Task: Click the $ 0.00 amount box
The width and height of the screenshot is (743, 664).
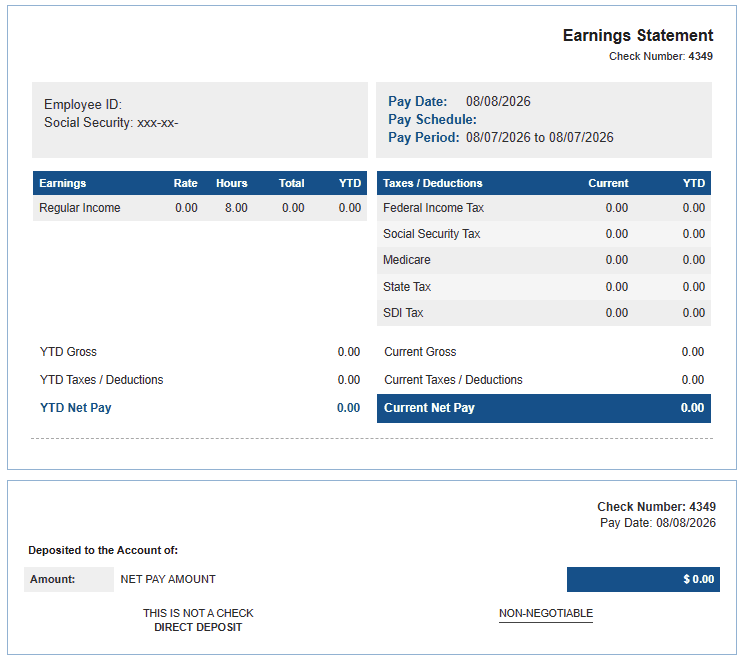Action: 643,579
